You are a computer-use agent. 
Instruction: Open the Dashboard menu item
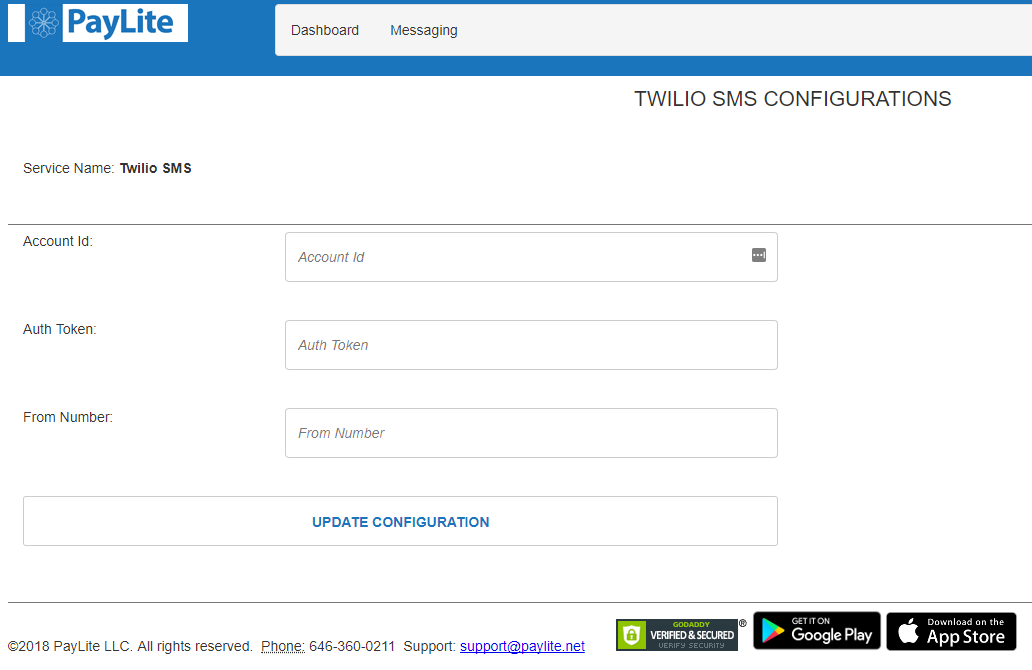(325, 30)
